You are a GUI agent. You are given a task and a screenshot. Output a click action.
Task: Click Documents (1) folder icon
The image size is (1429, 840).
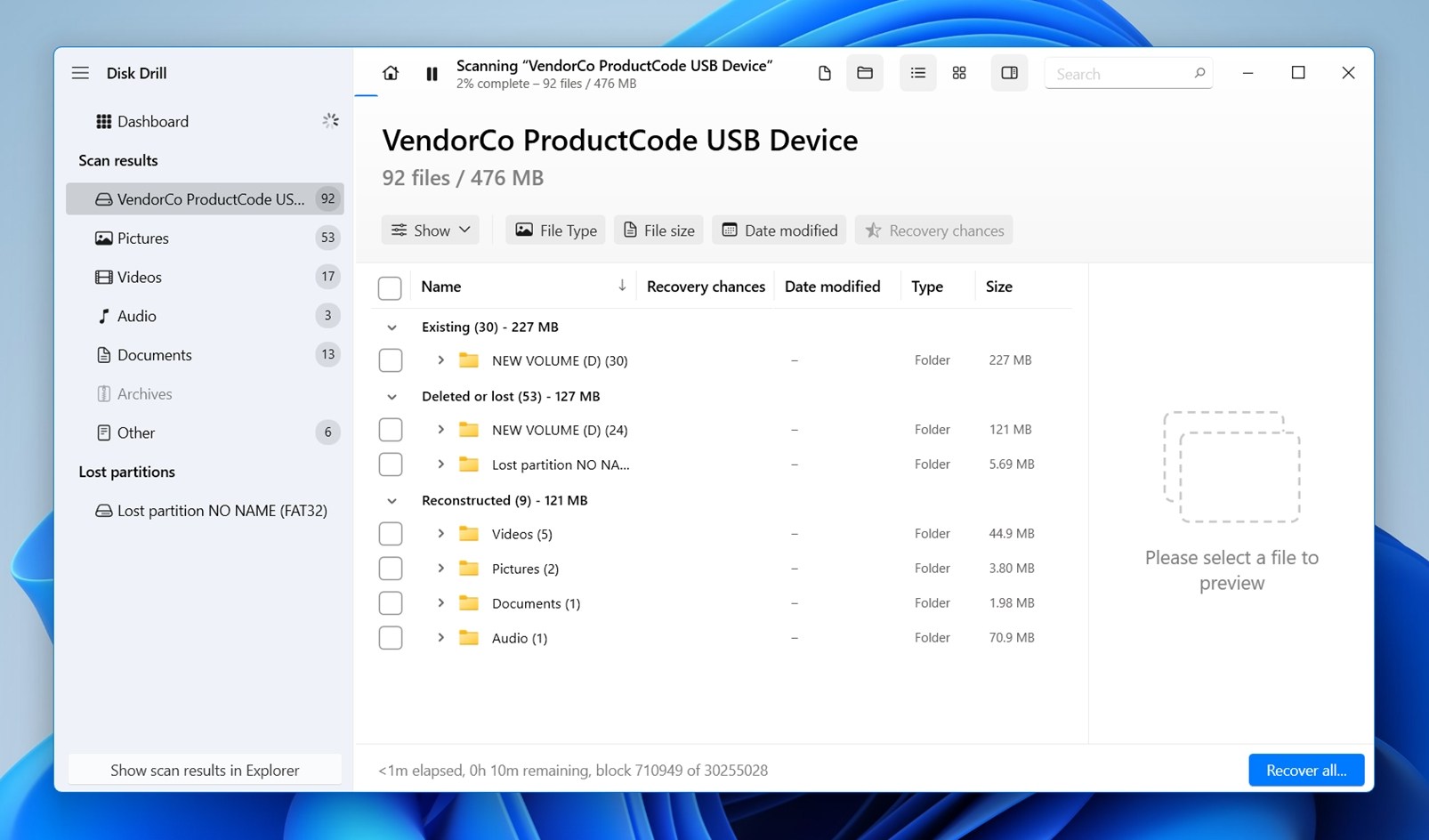pyautogui.click(x=469, y=603)
